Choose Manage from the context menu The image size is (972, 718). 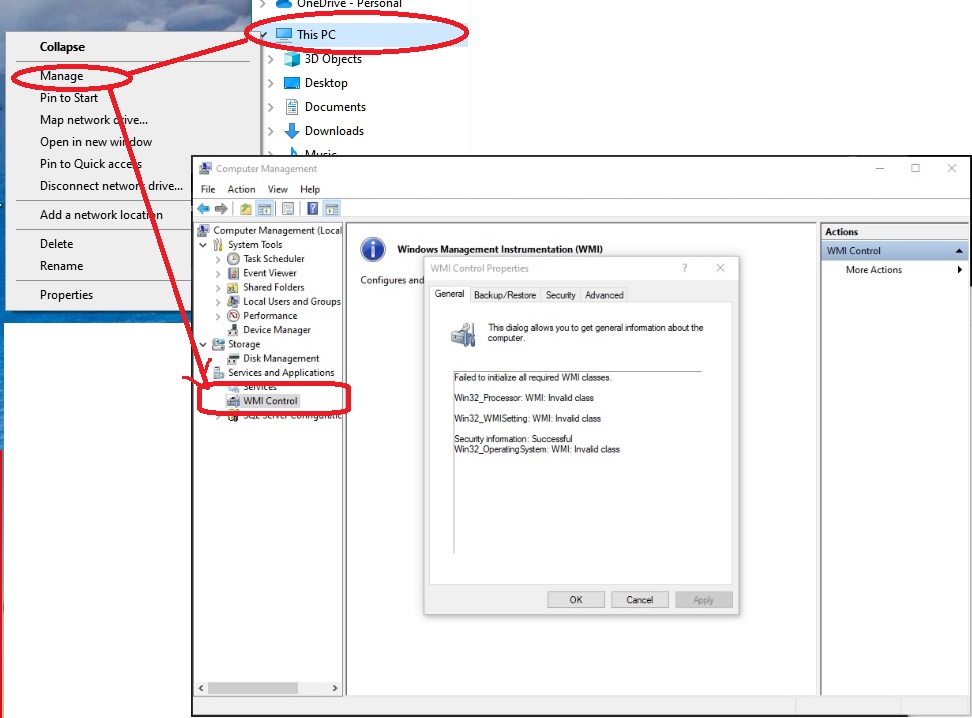(x=60, y=75)
